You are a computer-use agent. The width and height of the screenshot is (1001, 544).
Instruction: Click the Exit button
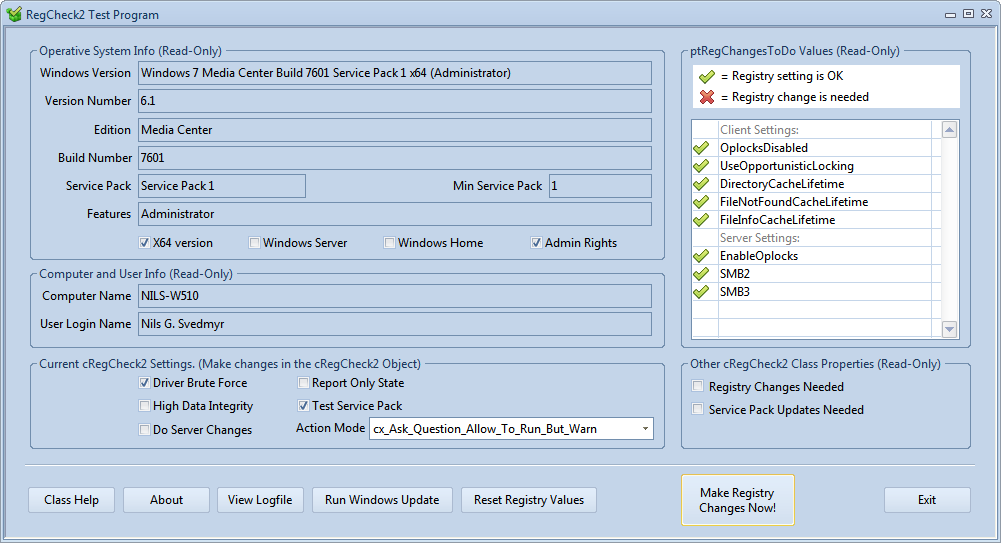pos(927,500)
